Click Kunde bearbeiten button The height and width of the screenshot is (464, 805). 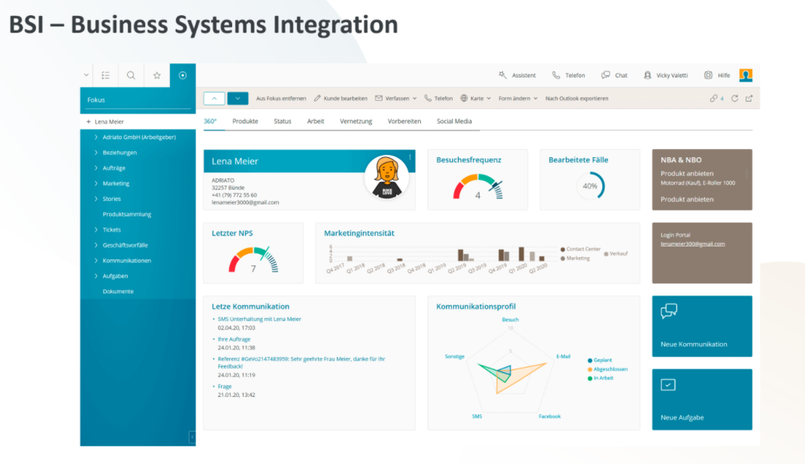[x=340, y=99]
